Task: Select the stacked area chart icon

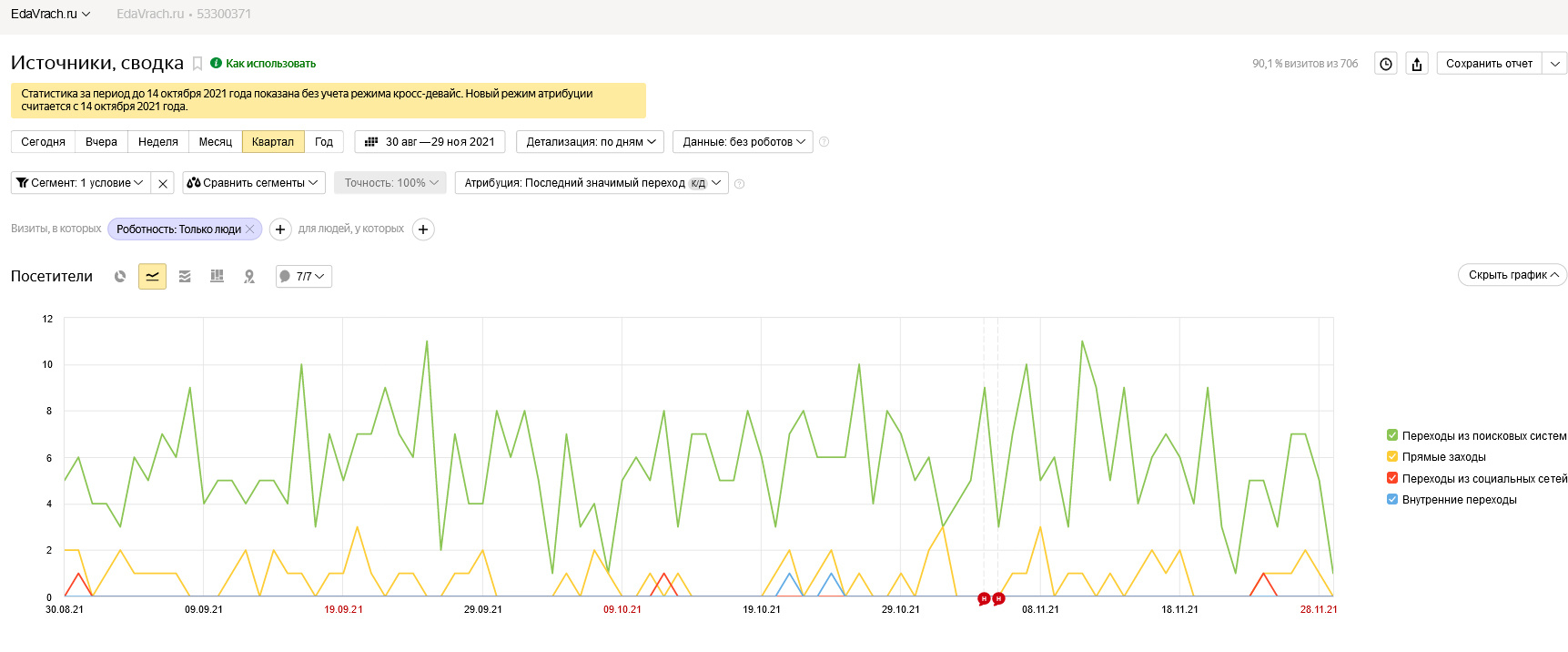Action: click(x=185, y=276)
